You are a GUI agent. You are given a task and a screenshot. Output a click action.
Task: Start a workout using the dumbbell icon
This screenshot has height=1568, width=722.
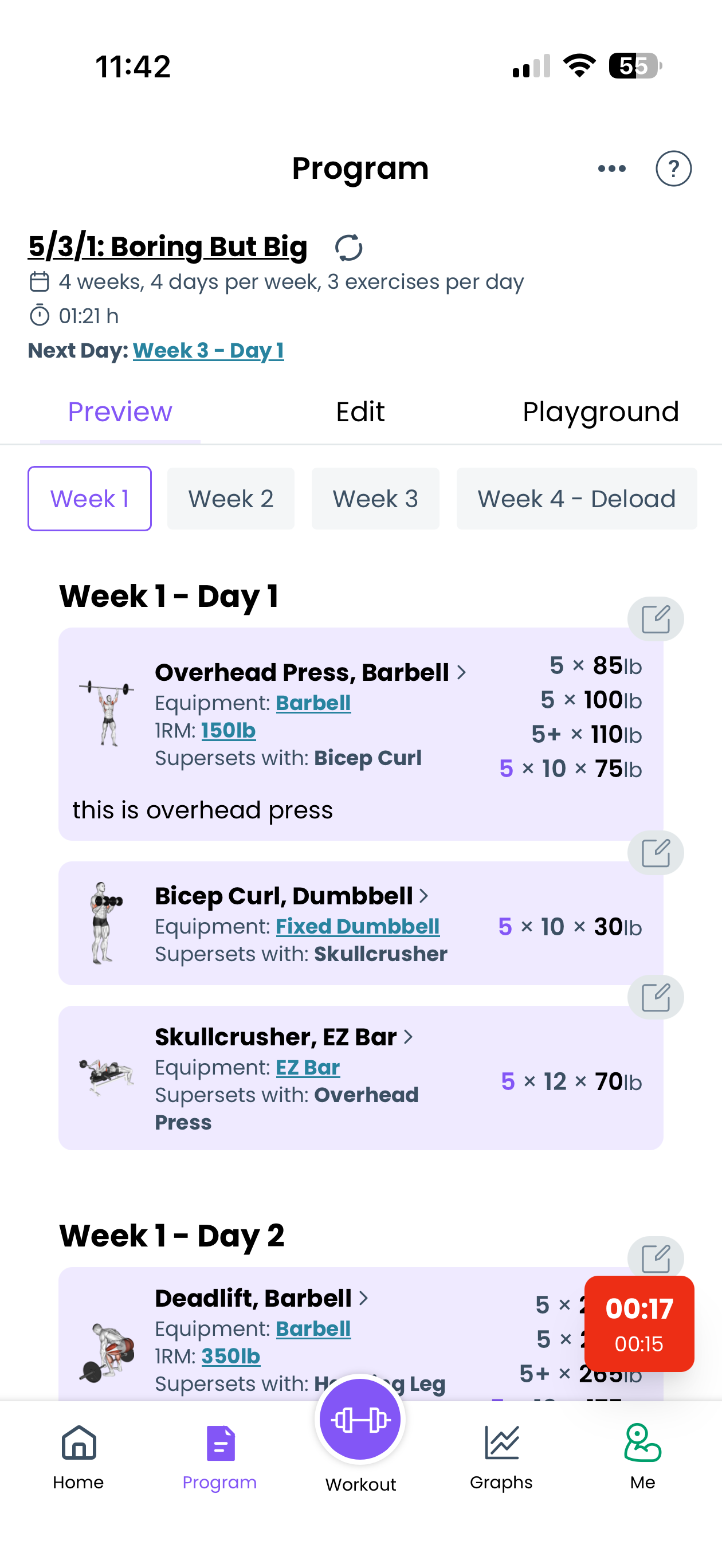(360, 1419)
